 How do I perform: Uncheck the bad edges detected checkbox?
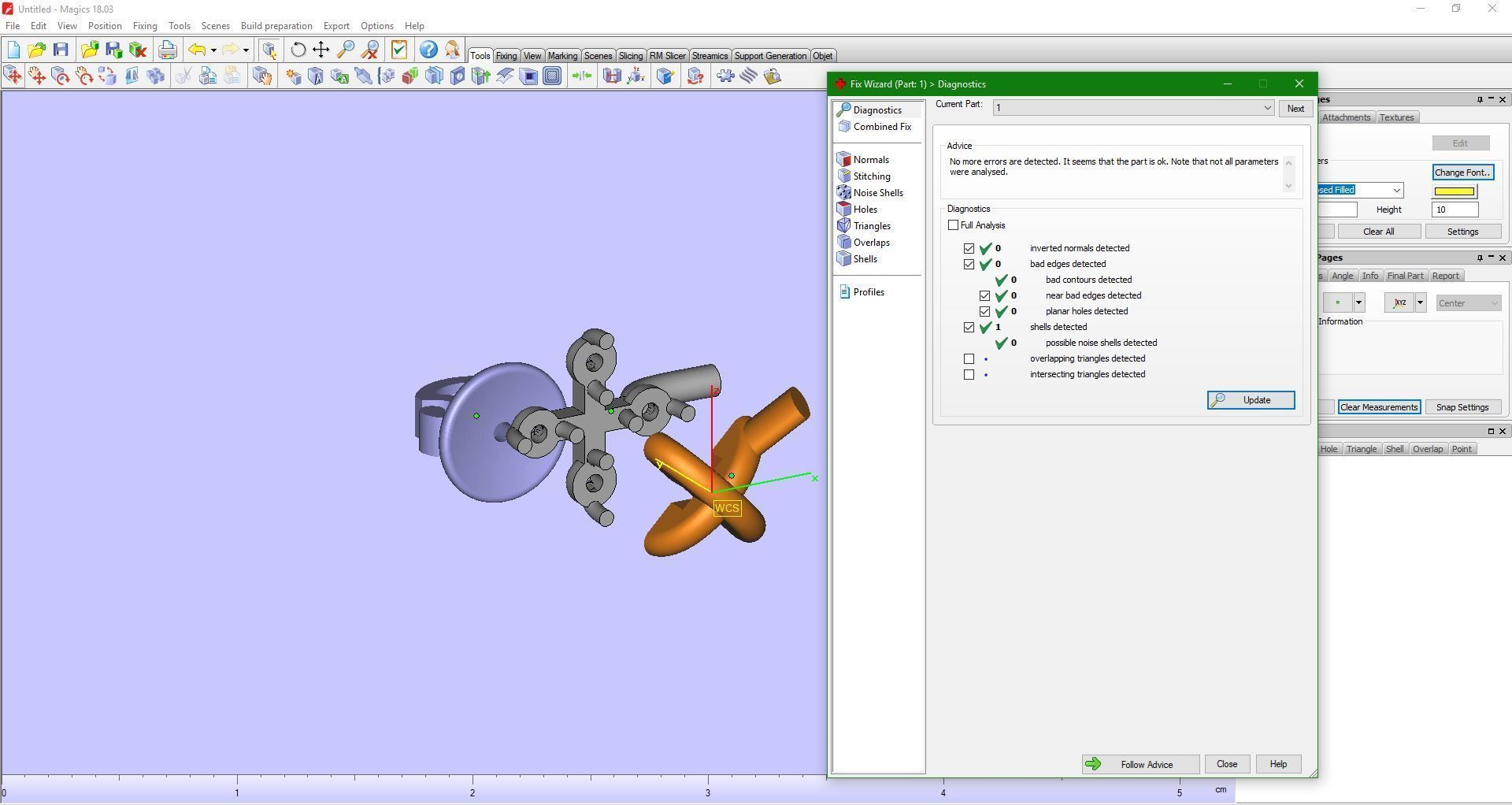pyautogui.click(x=969, y=264)
